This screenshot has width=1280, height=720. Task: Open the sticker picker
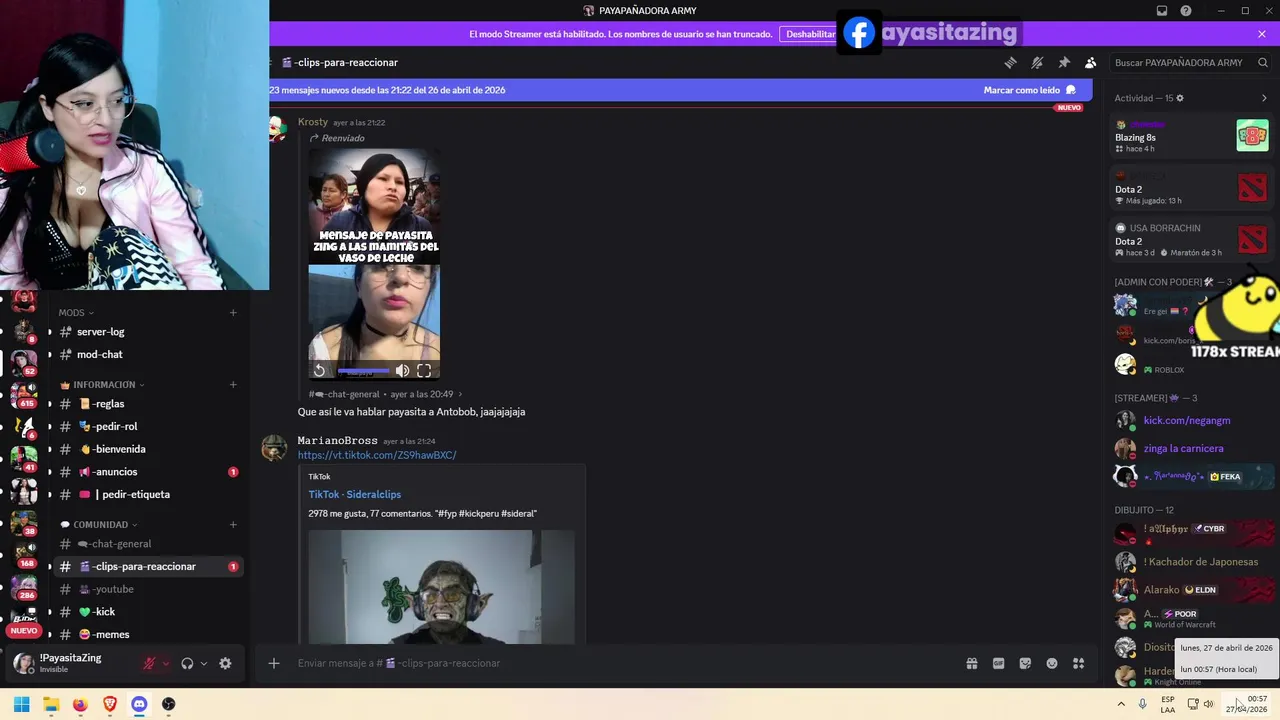click(x=1025, y=663)
